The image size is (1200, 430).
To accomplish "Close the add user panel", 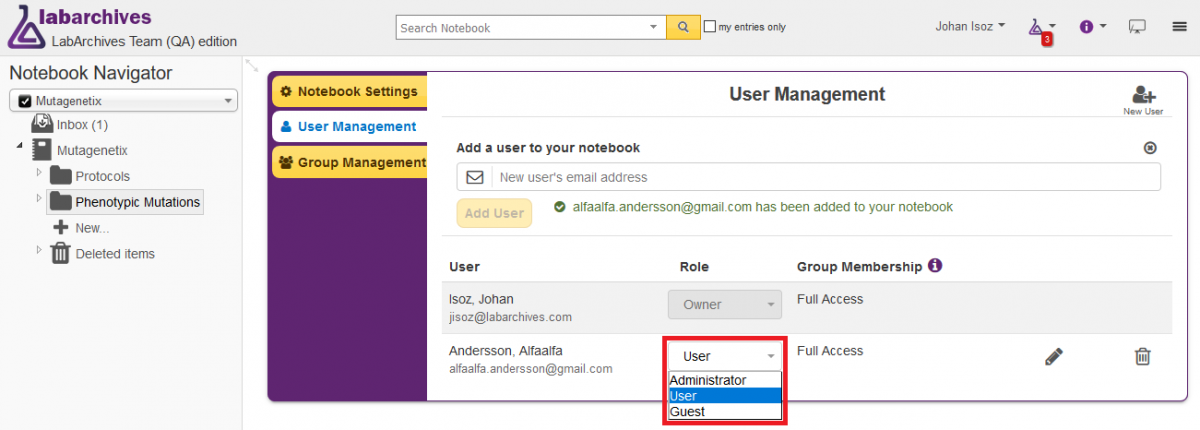I will [1150, 147].
